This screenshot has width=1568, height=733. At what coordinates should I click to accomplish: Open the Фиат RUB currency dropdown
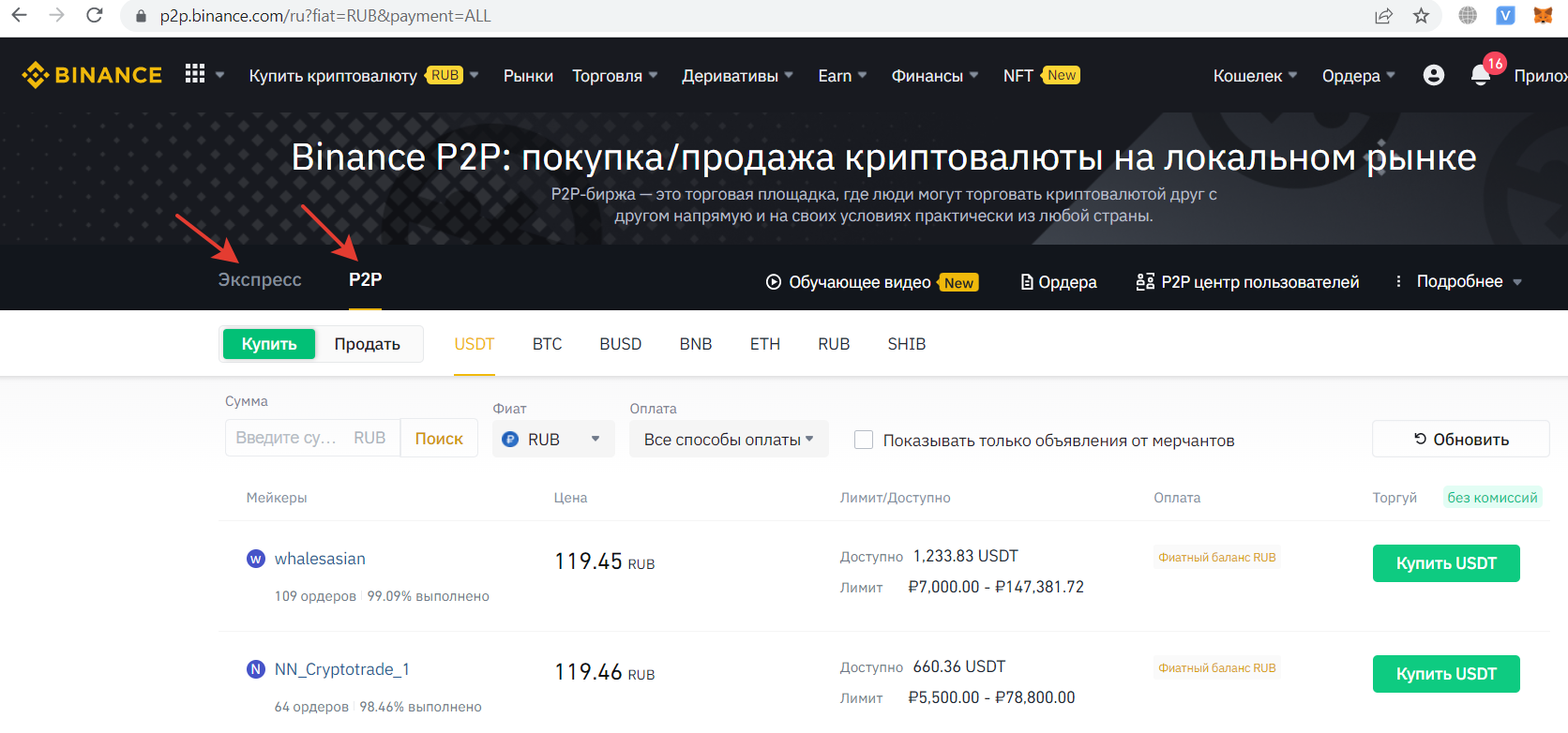coord(553,439)
